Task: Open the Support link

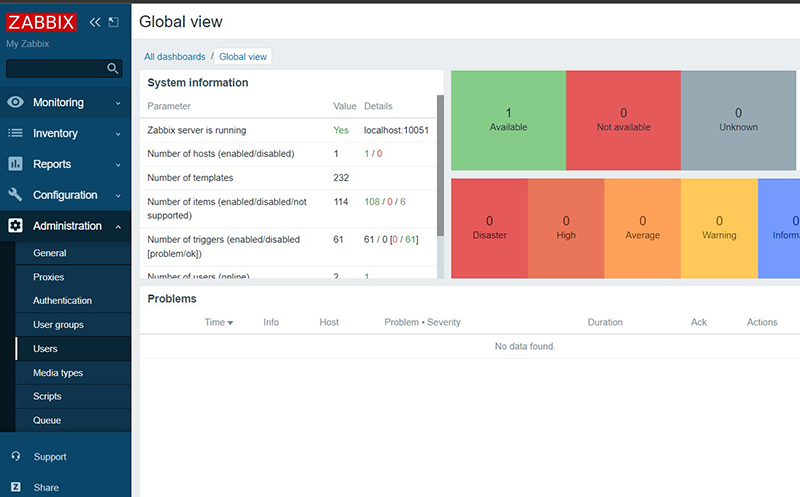Action: tap(50, 457)
